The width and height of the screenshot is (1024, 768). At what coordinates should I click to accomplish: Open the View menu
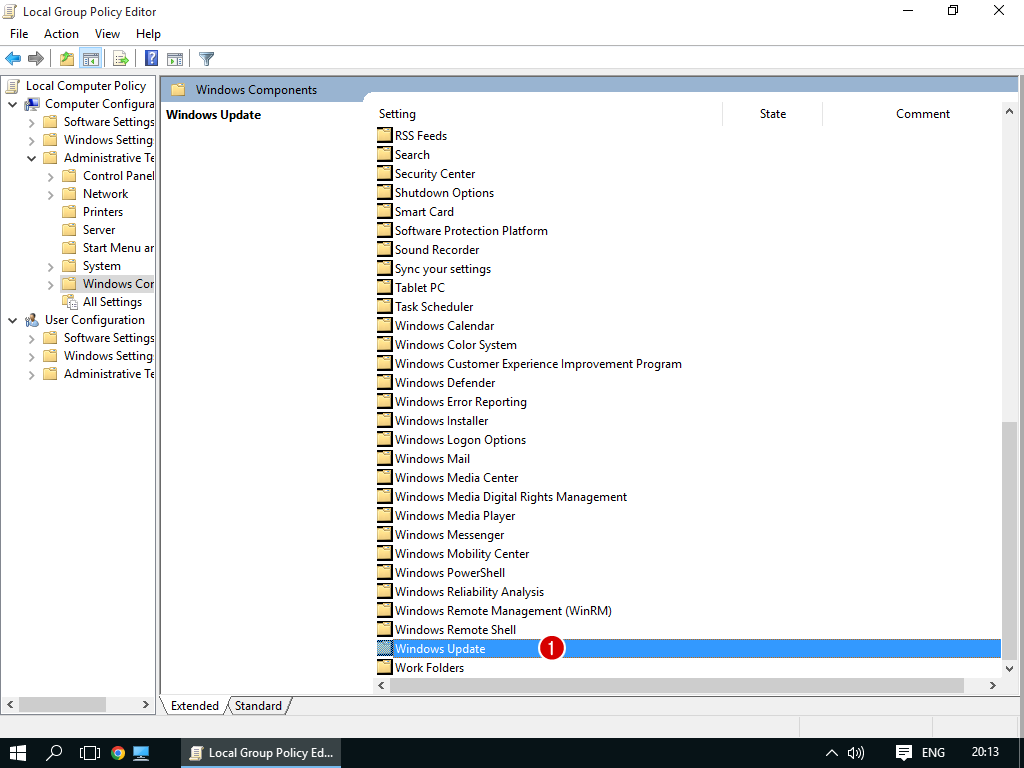tap(107, 34)
